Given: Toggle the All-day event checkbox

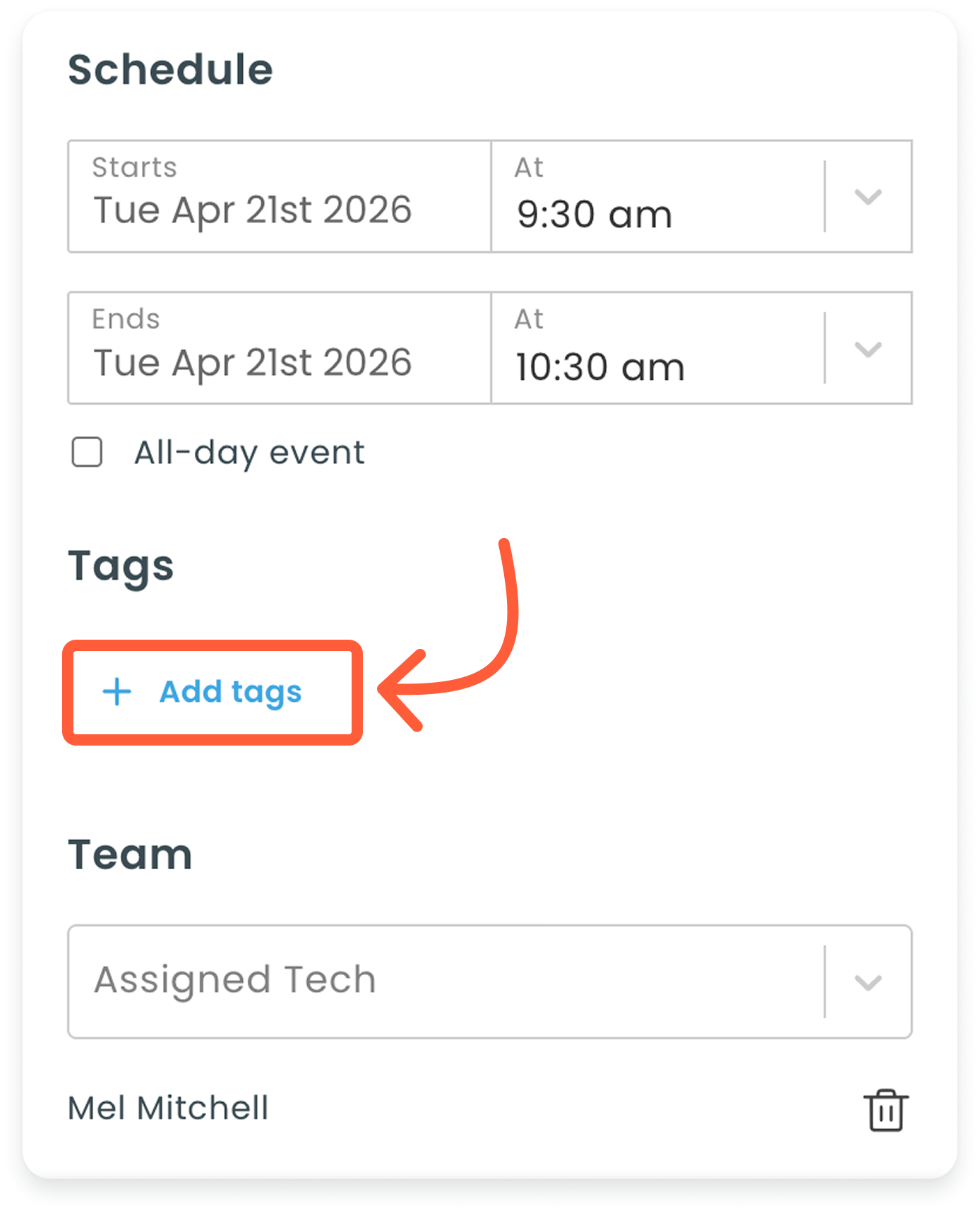Looking at the screenshot, I should (88, 453).
